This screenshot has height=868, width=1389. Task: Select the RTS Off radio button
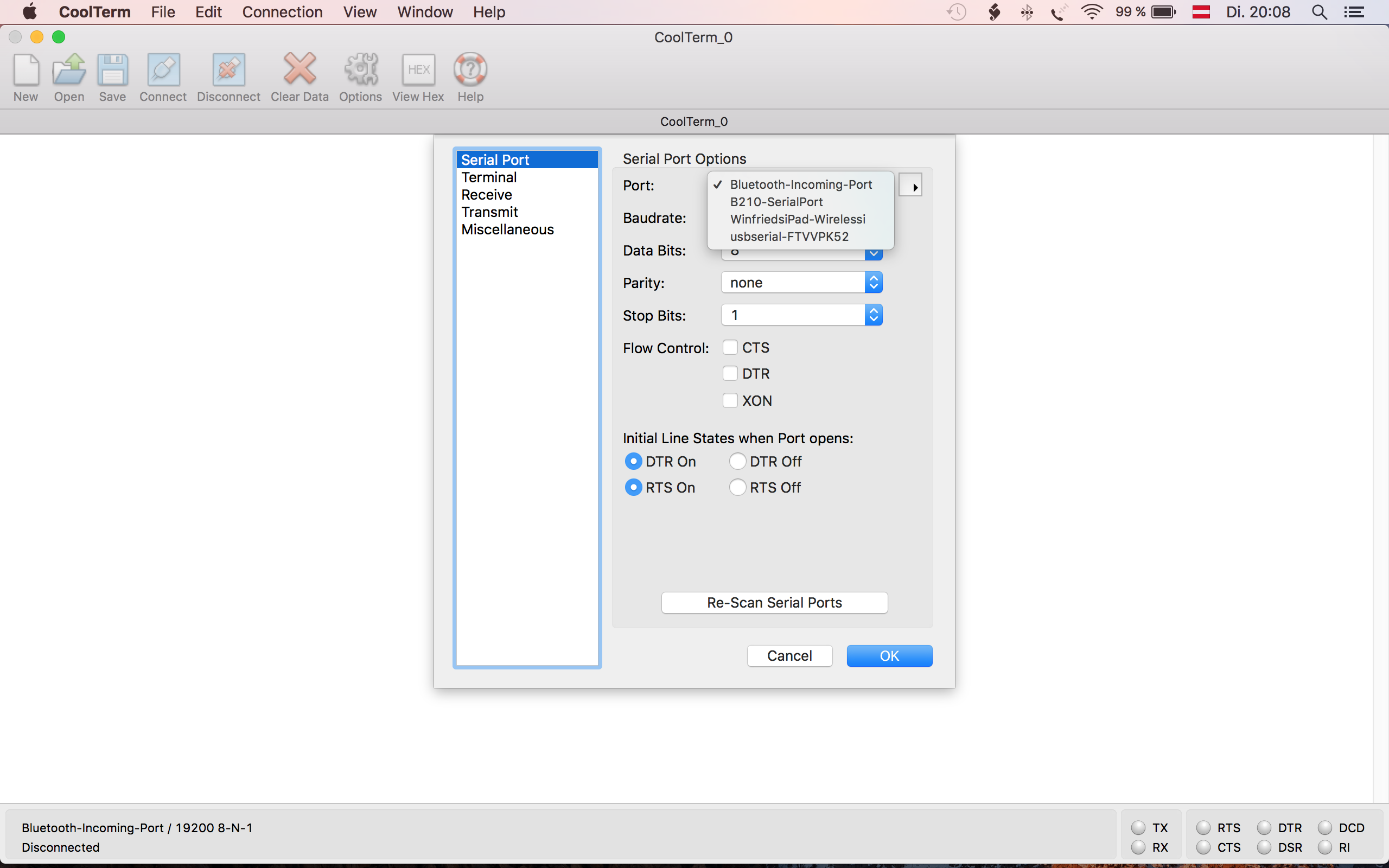tap(737, 487)
